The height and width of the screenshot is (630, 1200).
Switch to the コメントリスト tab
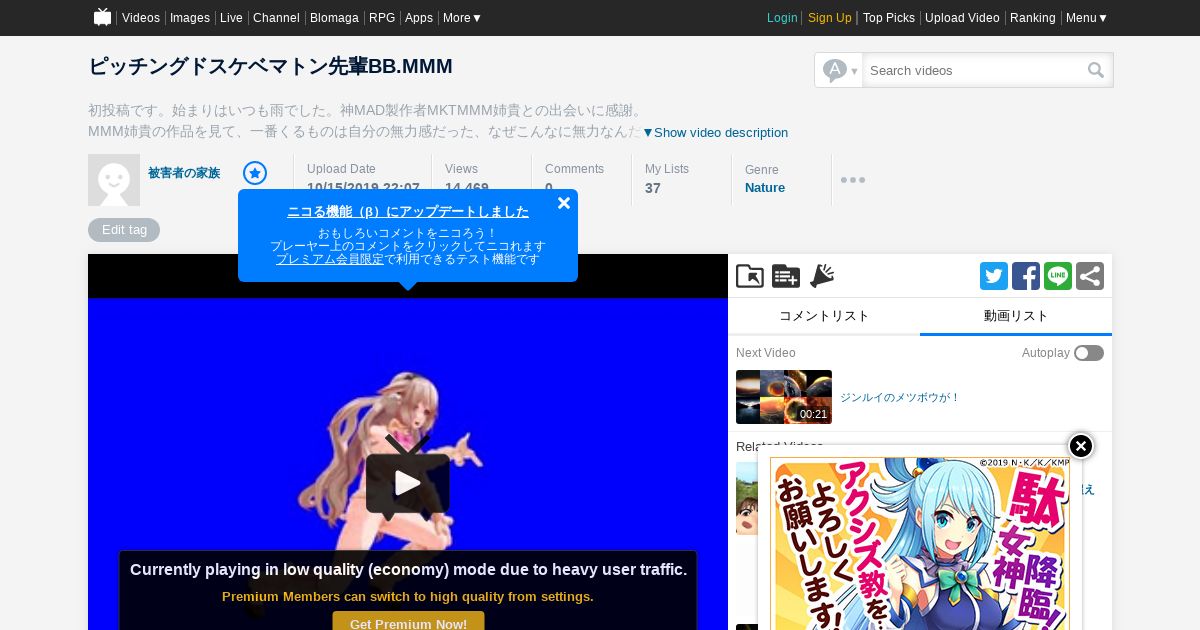(824, 316)
